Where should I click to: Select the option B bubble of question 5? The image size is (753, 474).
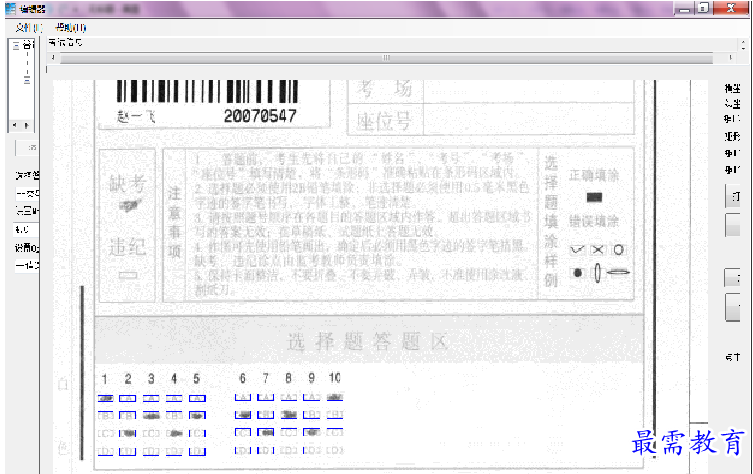[x=197, y=415]
